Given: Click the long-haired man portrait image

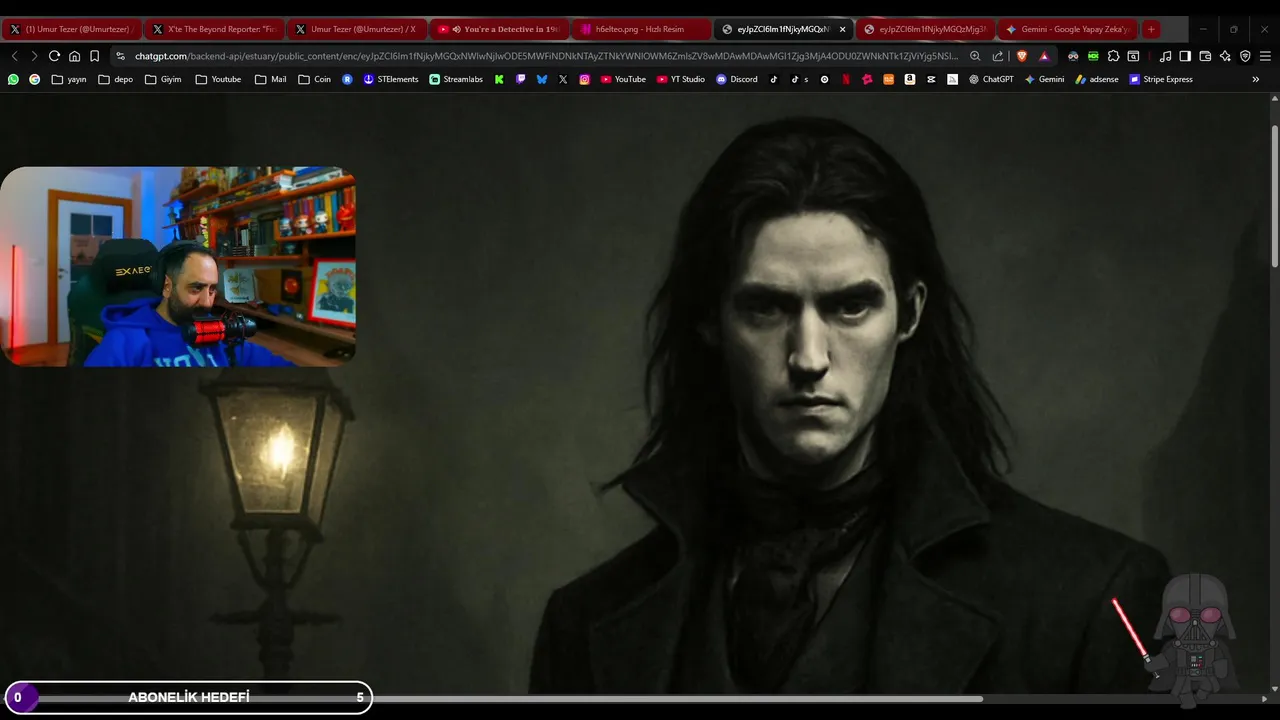Looking at the screenshot, I should point(634,392).
